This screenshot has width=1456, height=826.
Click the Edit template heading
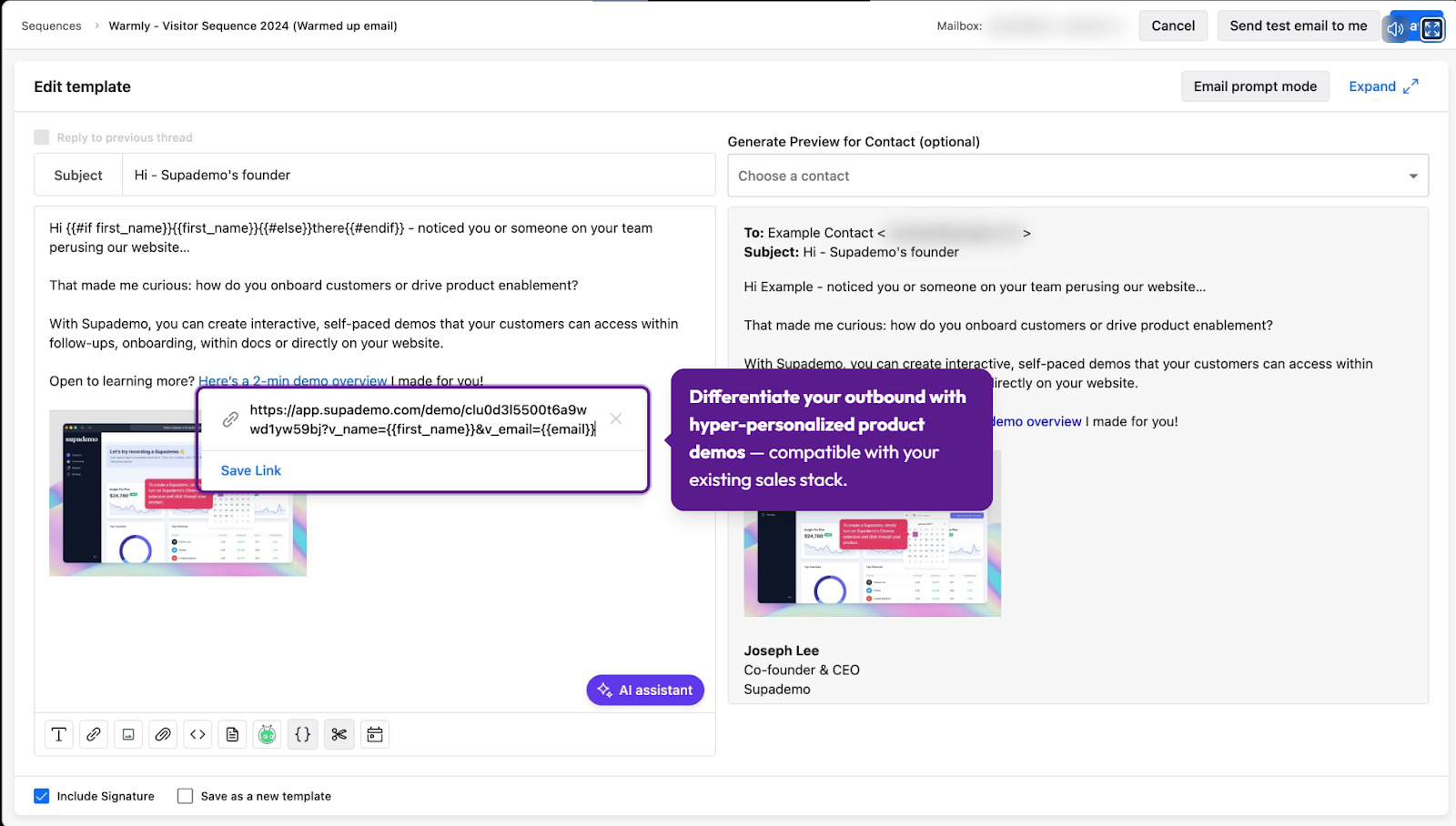(82, 86)
